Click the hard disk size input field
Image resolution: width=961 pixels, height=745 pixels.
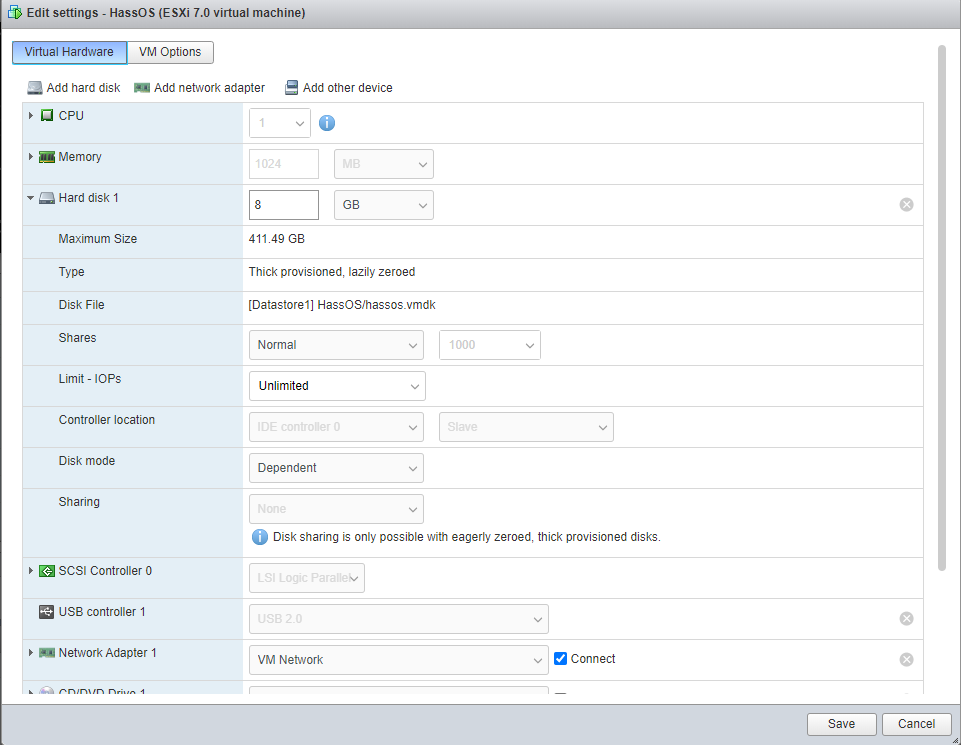[x=283, y=205]
